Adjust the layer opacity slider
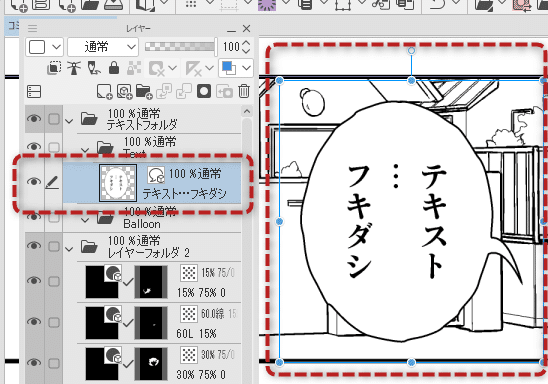Viewport: 548px width, 384px height. click(x=180, y=46)
